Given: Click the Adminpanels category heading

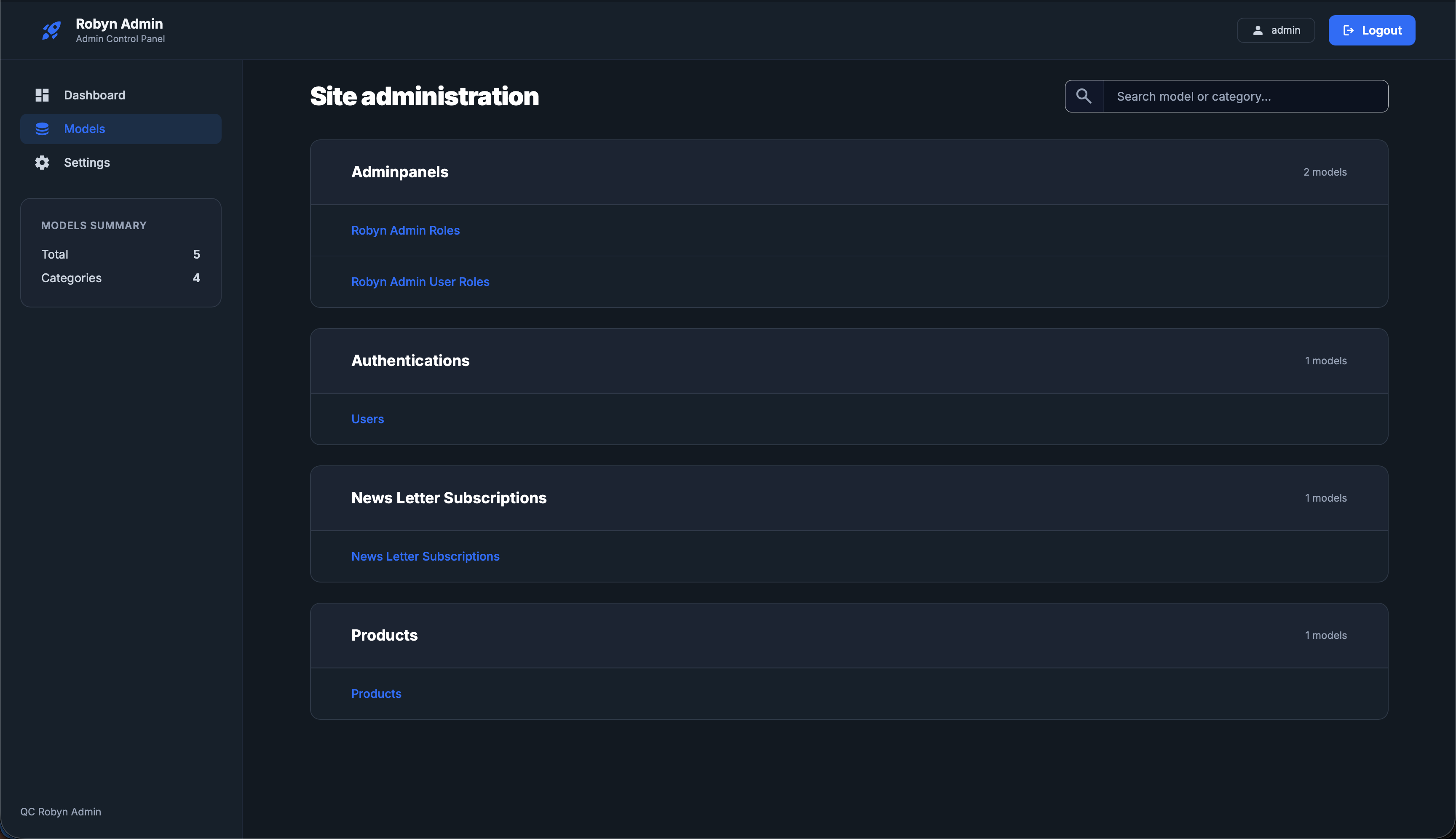Looking at the screenshot, I should (399, 172).
